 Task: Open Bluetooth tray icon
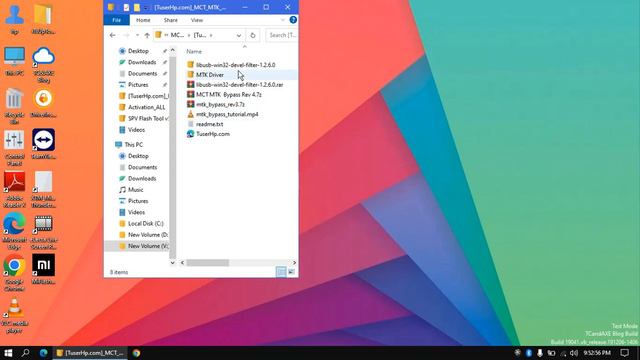tap(529, 353)
